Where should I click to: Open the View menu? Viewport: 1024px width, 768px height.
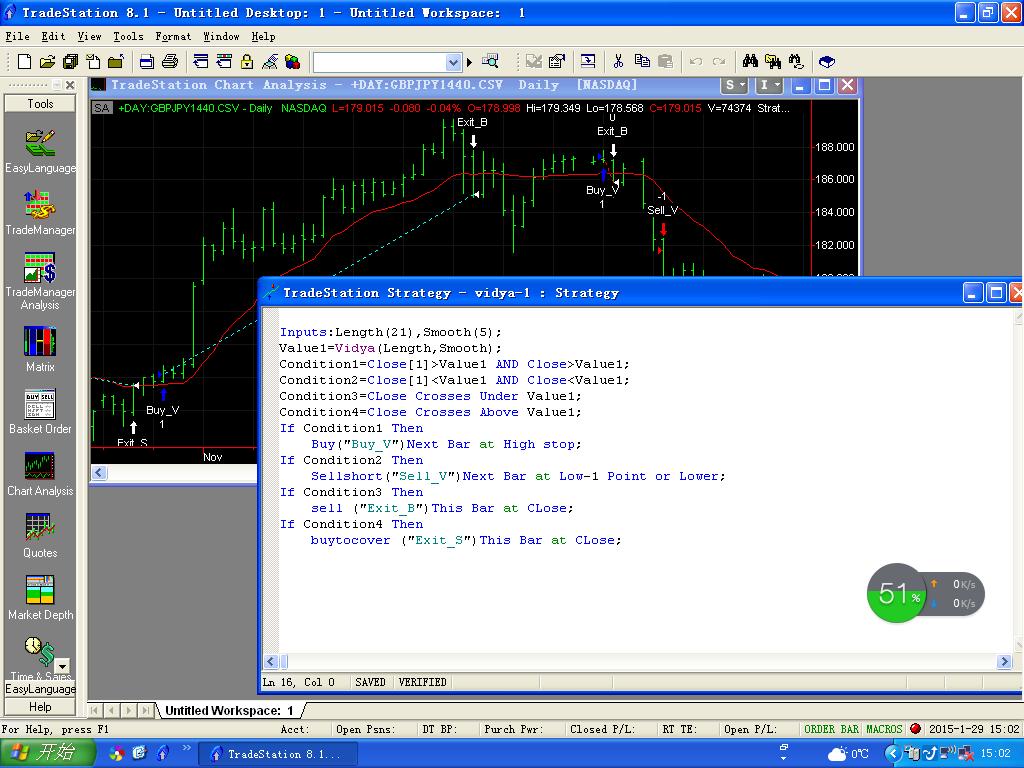pyautogui.click(x=89, y=37)
